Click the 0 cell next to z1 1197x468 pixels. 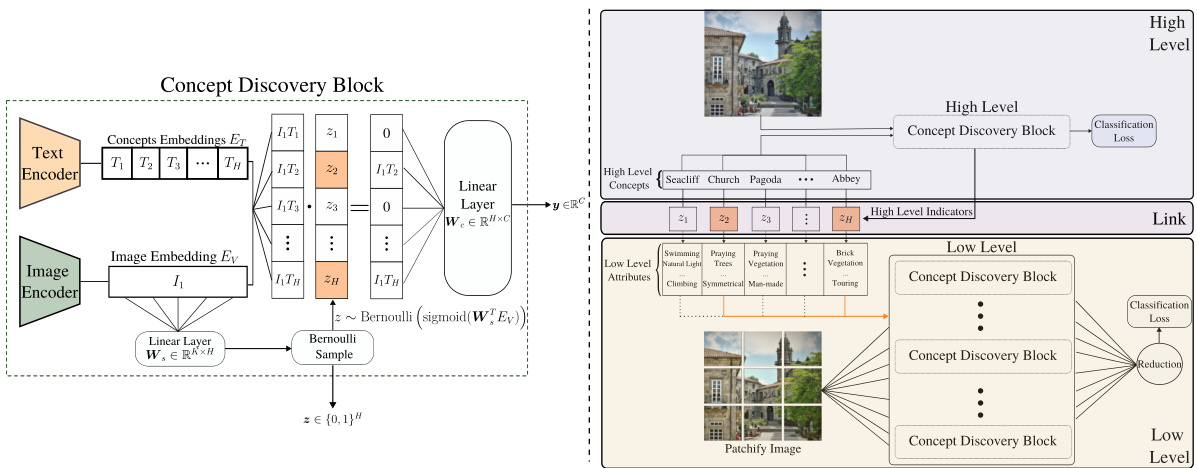[386, 133]
